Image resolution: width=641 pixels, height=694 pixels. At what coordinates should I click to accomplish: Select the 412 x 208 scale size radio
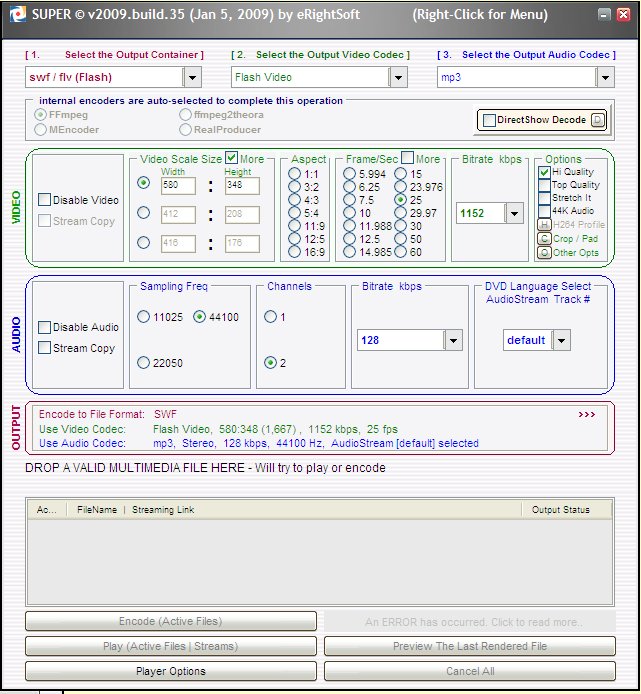pyautogui.click(x=143, y=212)
